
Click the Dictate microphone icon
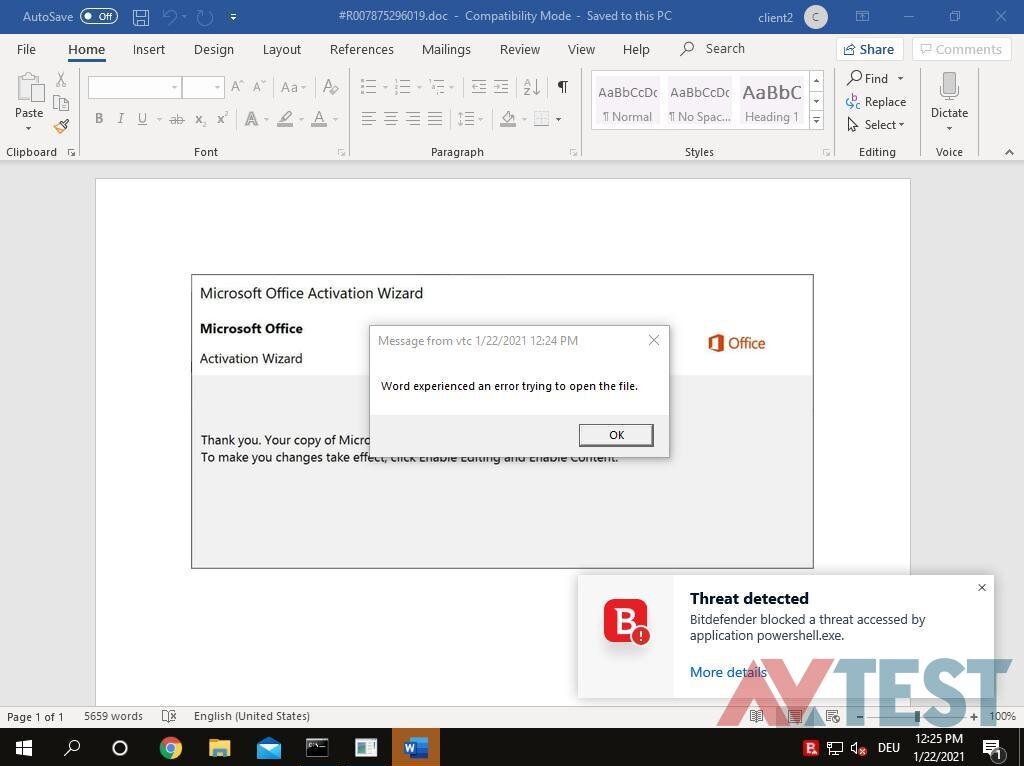pyautogui.click(x=949, y=88)
